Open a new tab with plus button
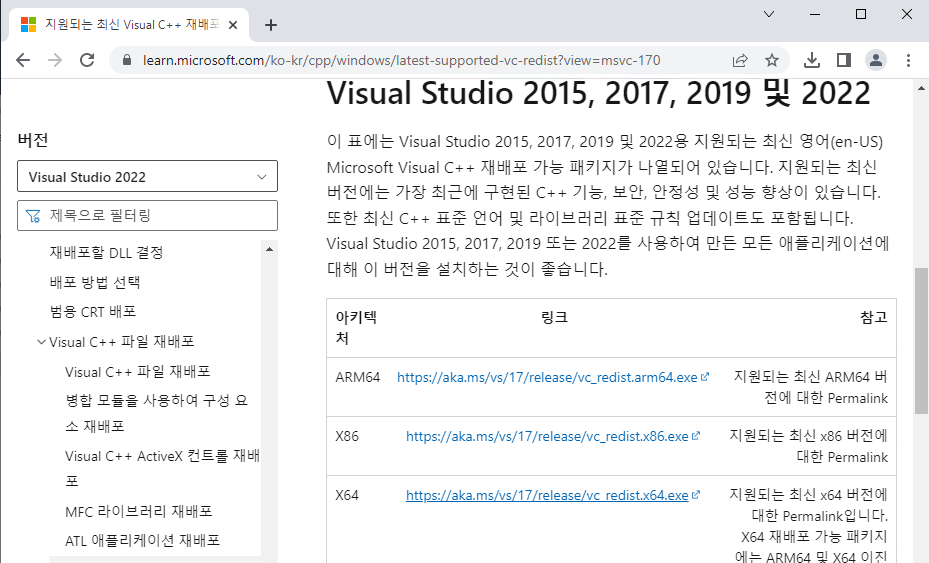The width and height of the screenshot is (929, 563). point(271,25)
